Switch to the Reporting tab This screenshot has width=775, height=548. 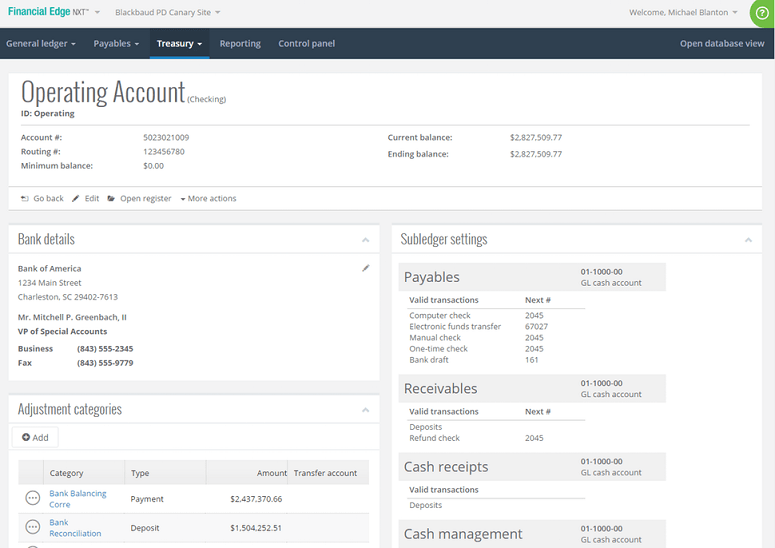click(x=240, y=44)
